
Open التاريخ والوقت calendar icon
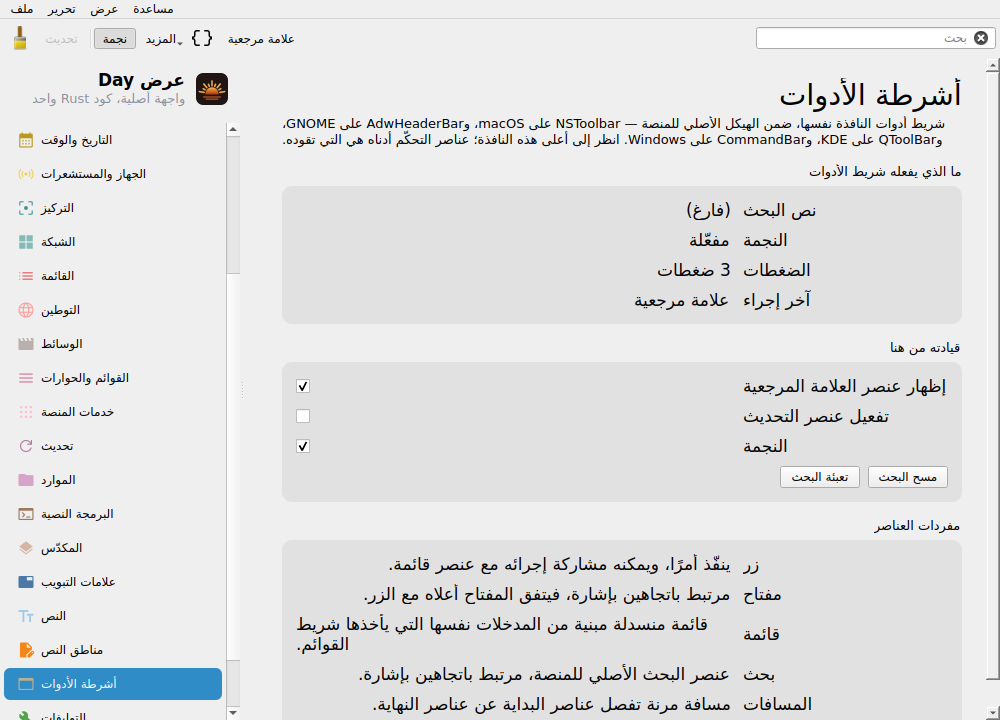pyautogui.click(x=26, y=140)
